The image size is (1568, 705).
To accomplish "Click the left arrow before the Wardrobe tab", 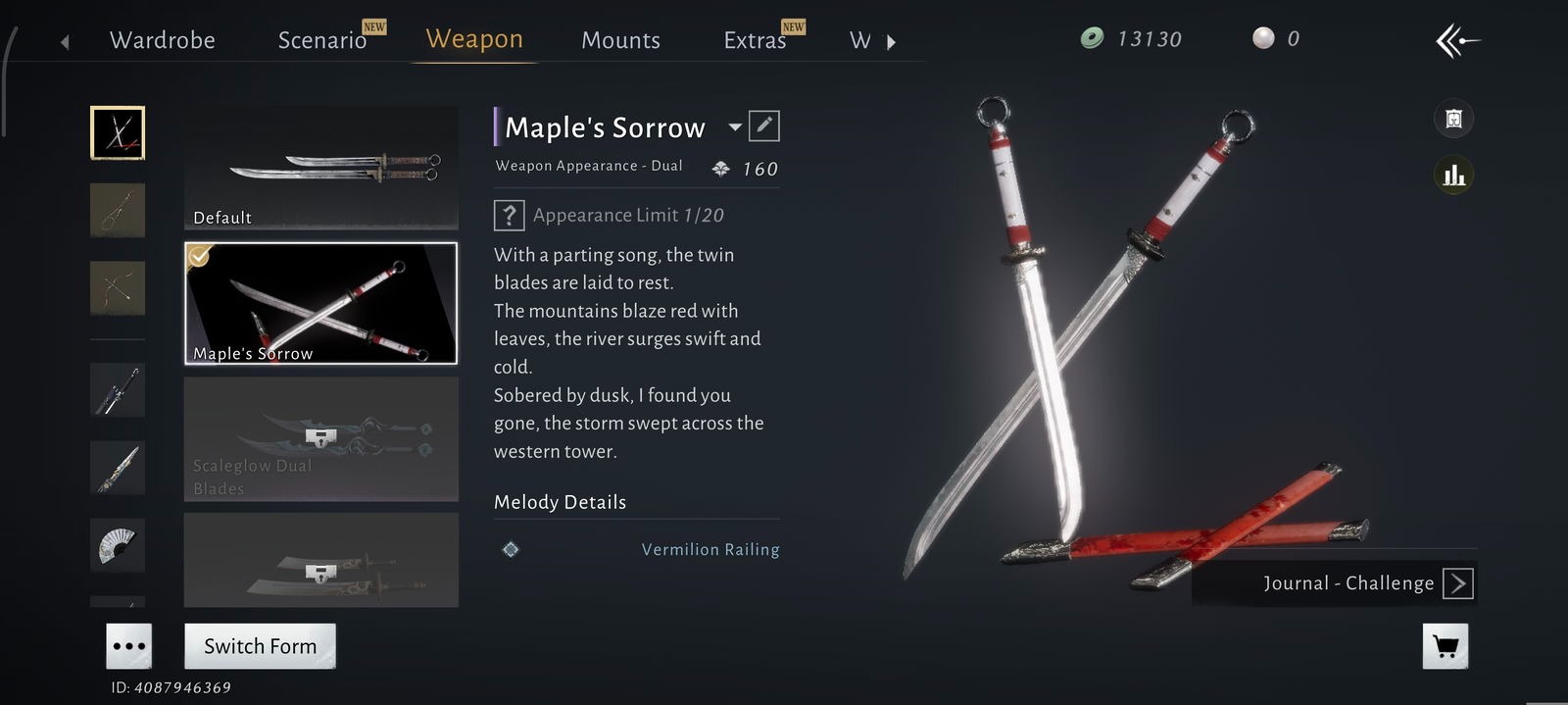I will pyautogui.click(x=65, y=41).
